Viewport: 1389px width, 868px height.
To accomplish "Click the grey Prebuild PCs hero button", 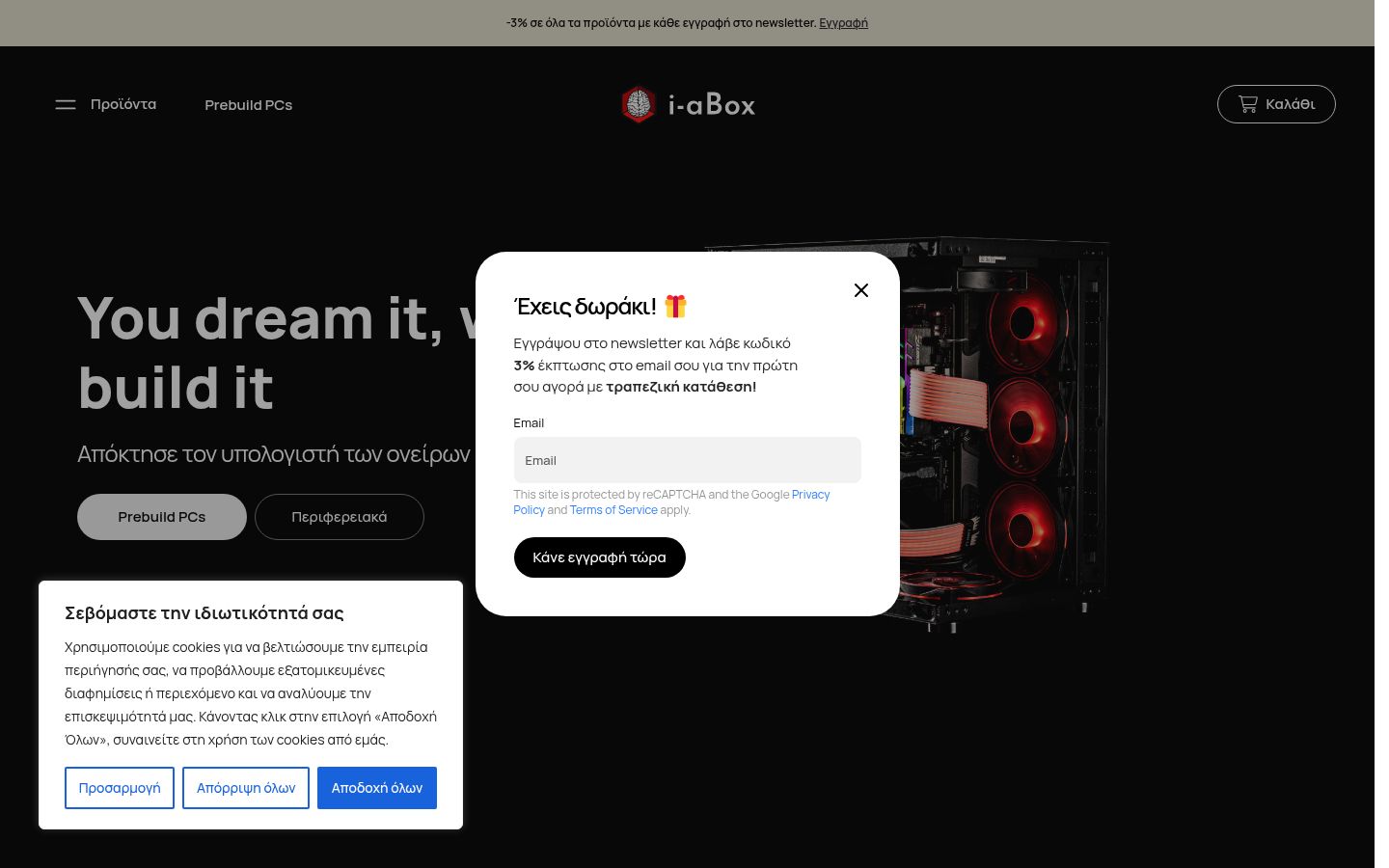I will (162, 517).
